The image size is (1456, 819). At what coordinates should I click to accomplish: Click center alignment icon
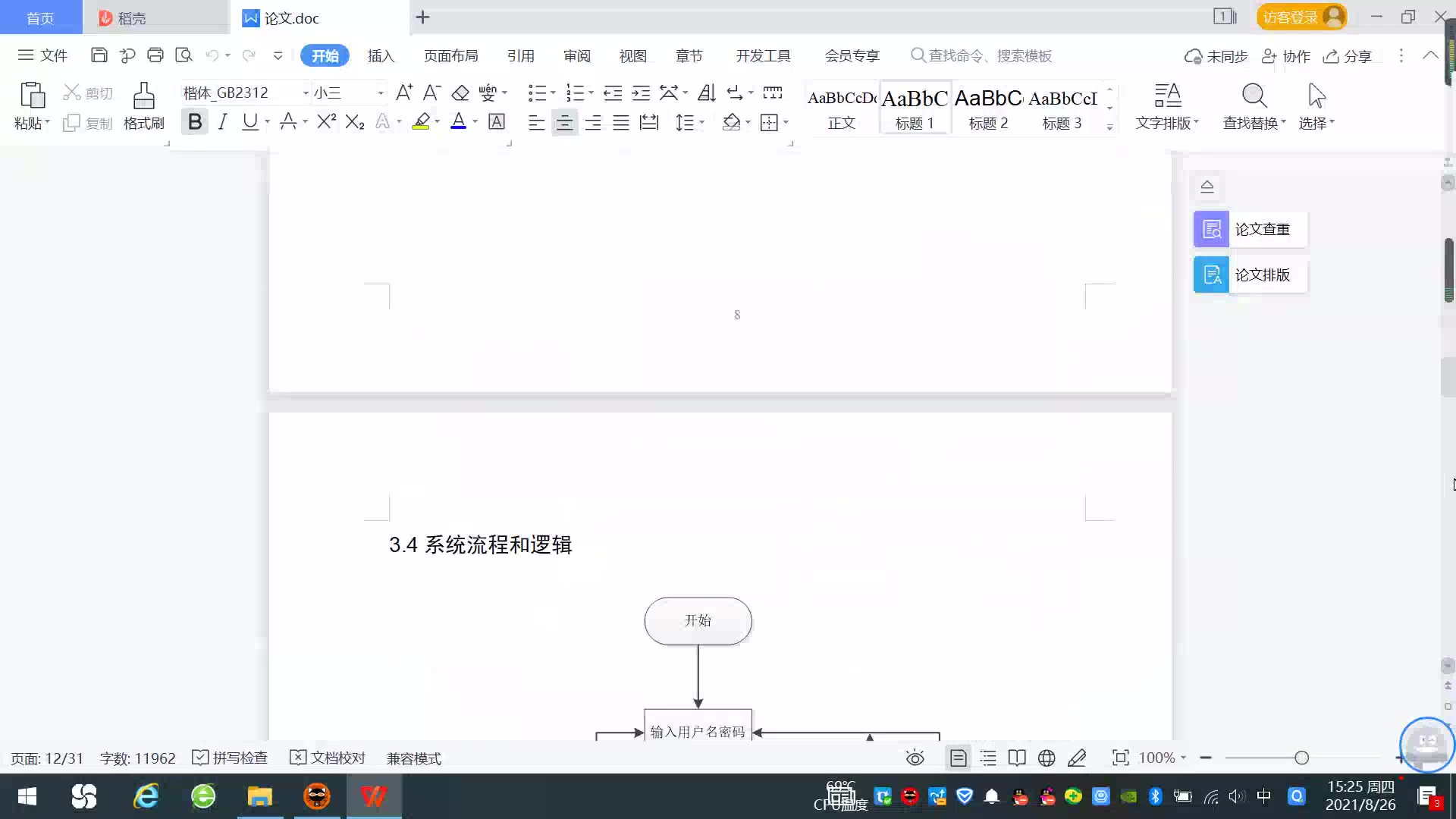point(564,122)
